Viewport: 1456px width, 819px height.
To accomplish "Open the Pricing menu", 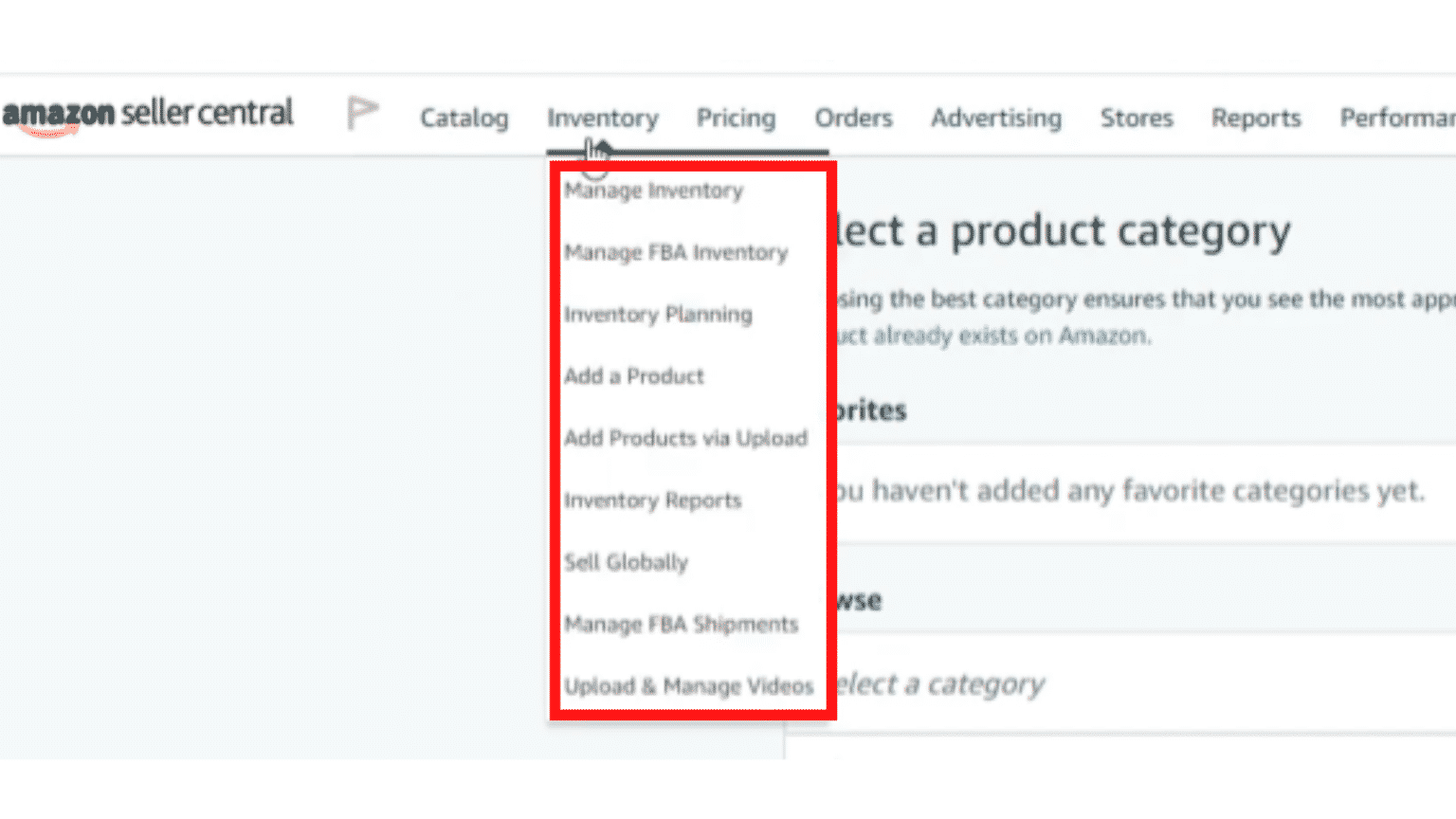I will point(737,118).
